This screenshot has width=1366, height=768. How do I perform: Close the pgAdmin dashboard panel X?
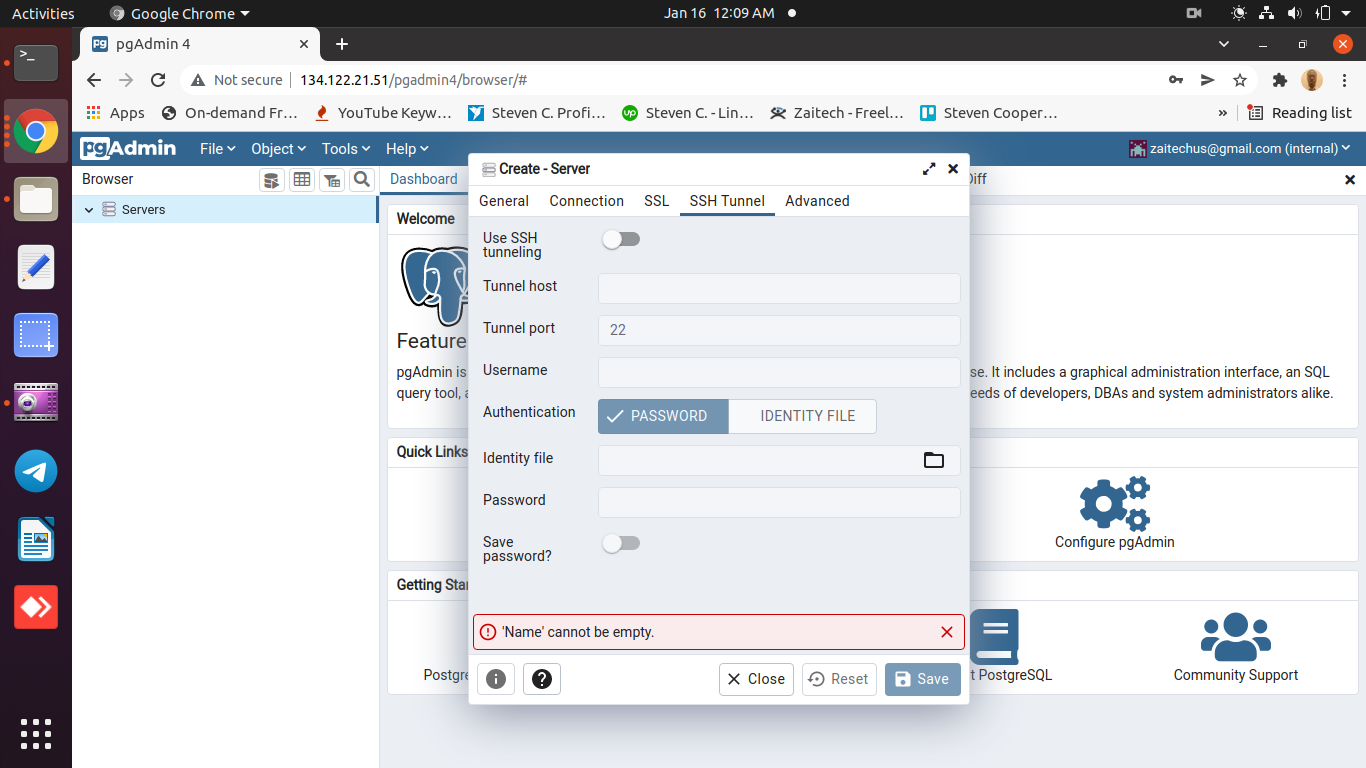[1350, 180]
